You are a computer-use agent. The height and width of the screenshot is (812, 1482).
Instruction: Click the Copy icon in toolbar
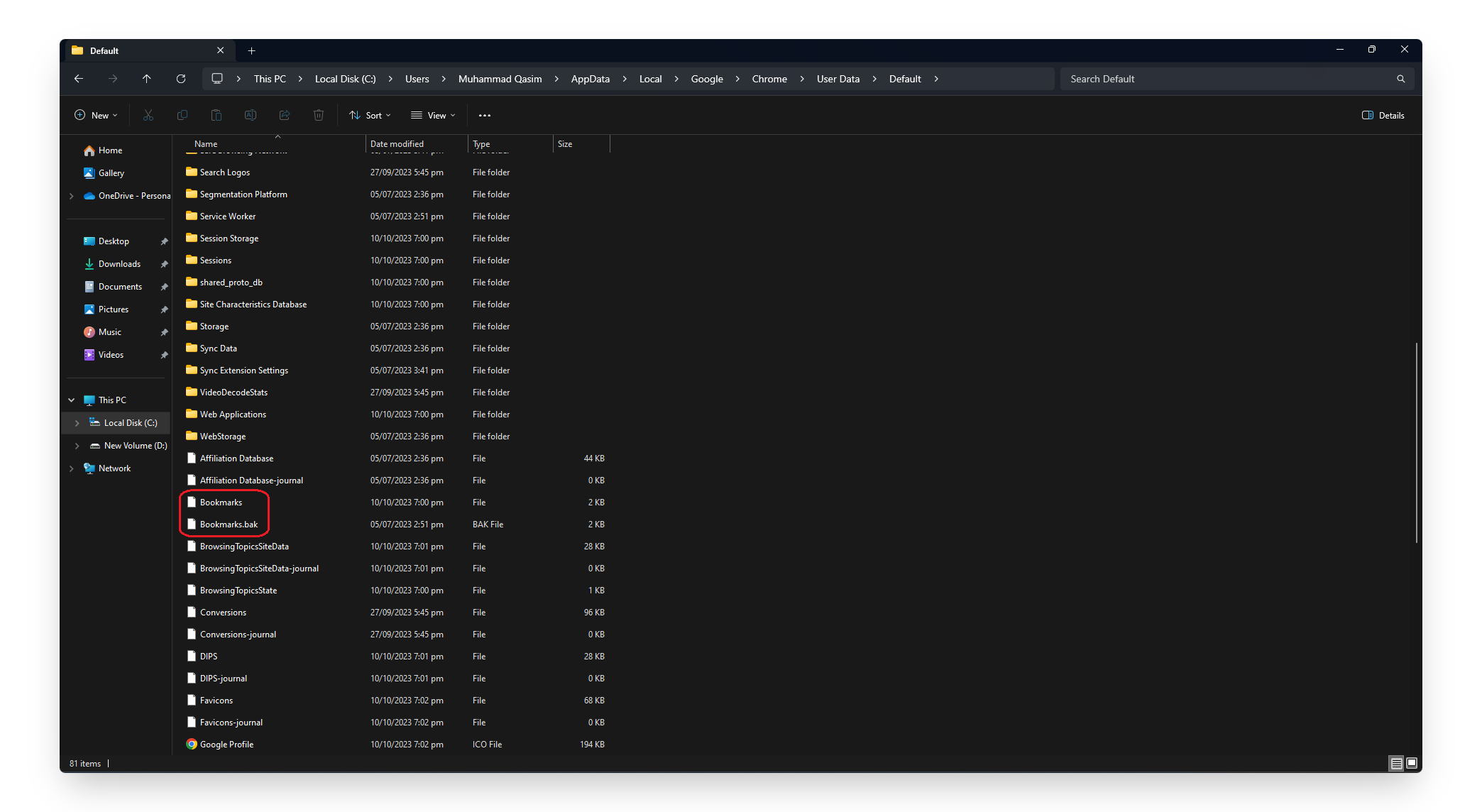point(182,115)
